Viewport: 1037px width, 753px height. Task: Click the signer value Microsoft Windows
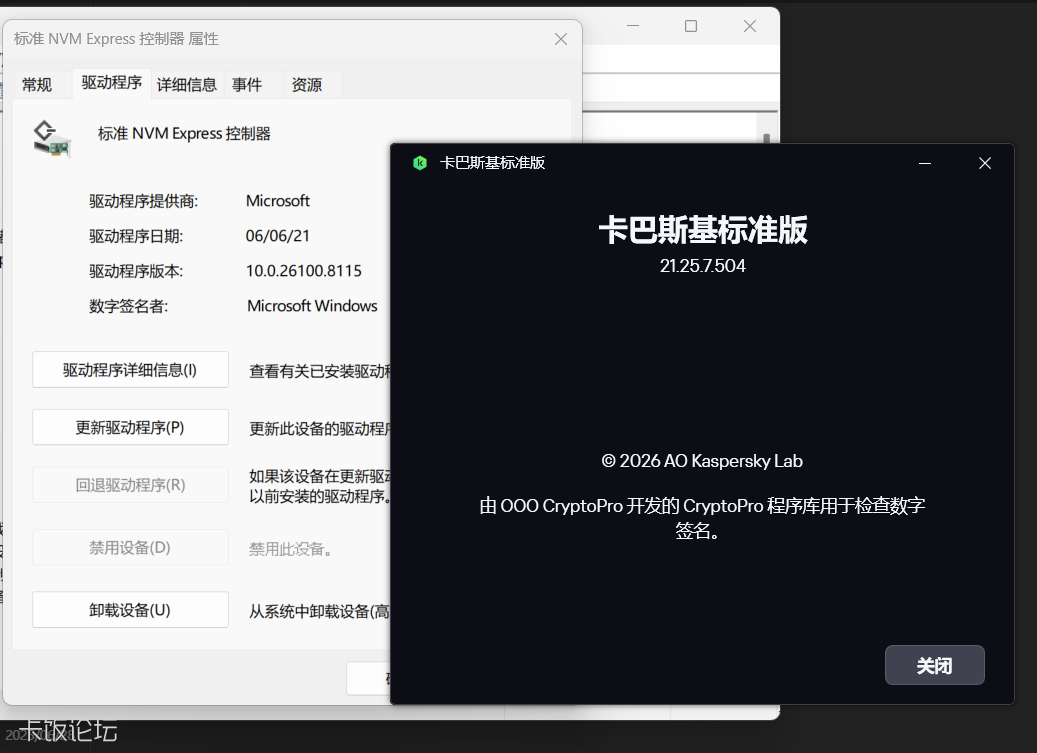[x=312, y=306]
